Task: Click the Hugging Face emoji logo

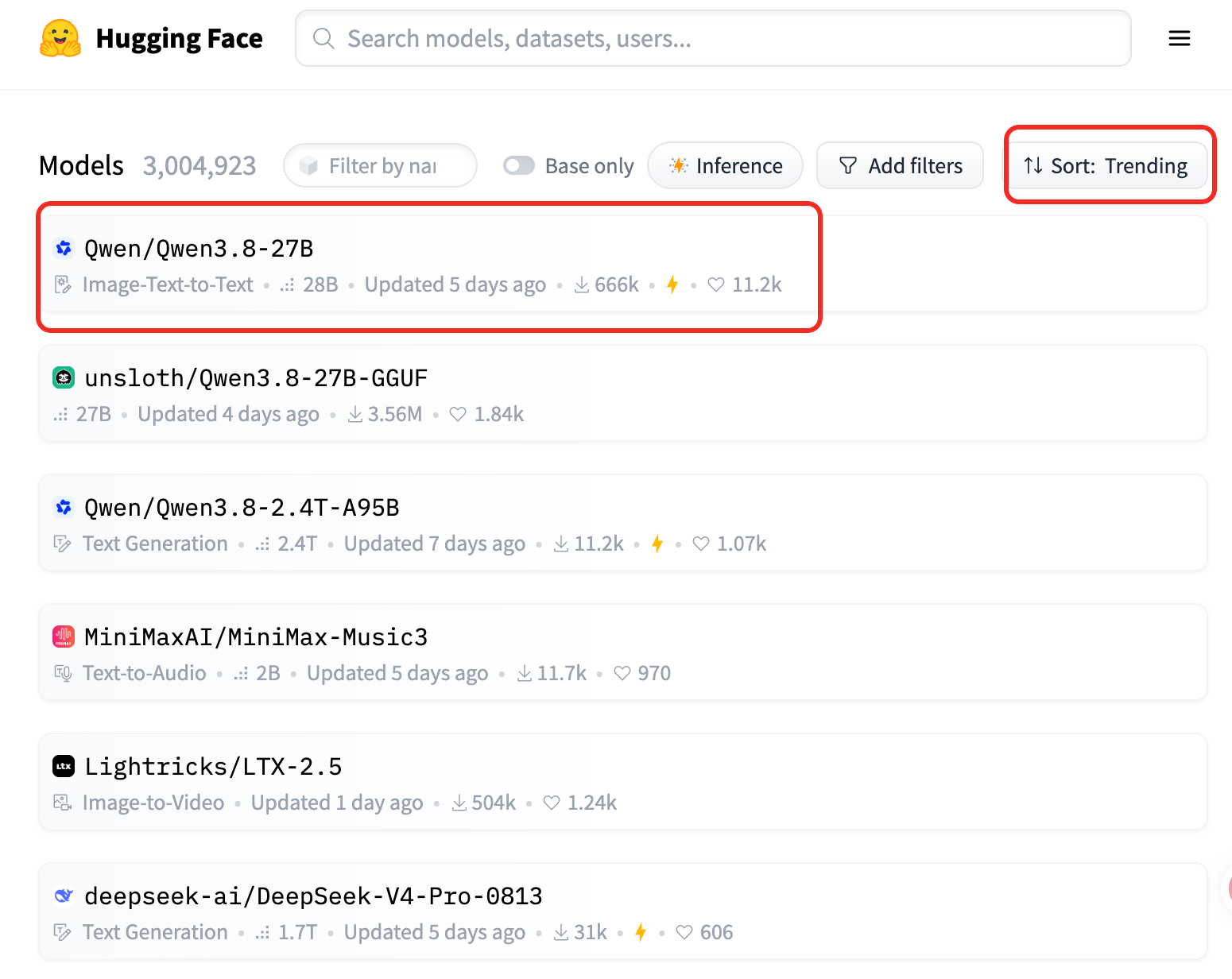Action: tap(60, 38)
